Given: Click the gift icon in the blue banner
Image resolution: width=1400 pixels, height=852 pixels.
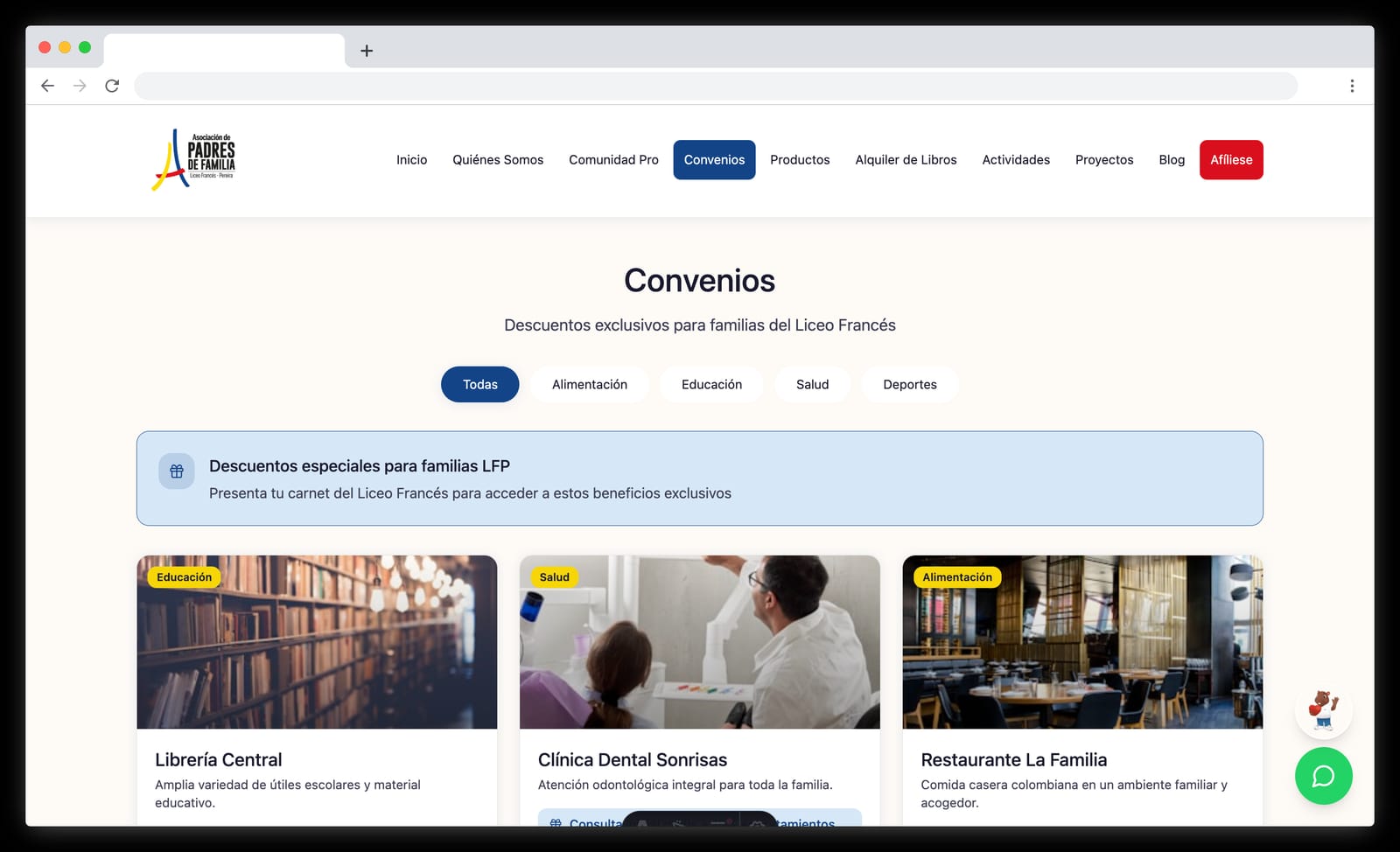Looking at the screenshot, I should [x=176, y=471].
